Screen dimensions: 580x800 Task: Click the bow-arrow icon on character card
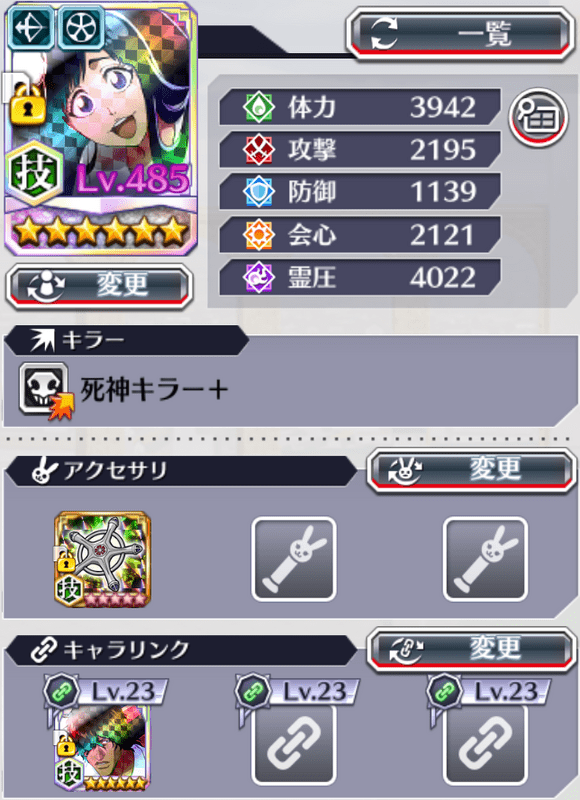click(x=32, y=27)
